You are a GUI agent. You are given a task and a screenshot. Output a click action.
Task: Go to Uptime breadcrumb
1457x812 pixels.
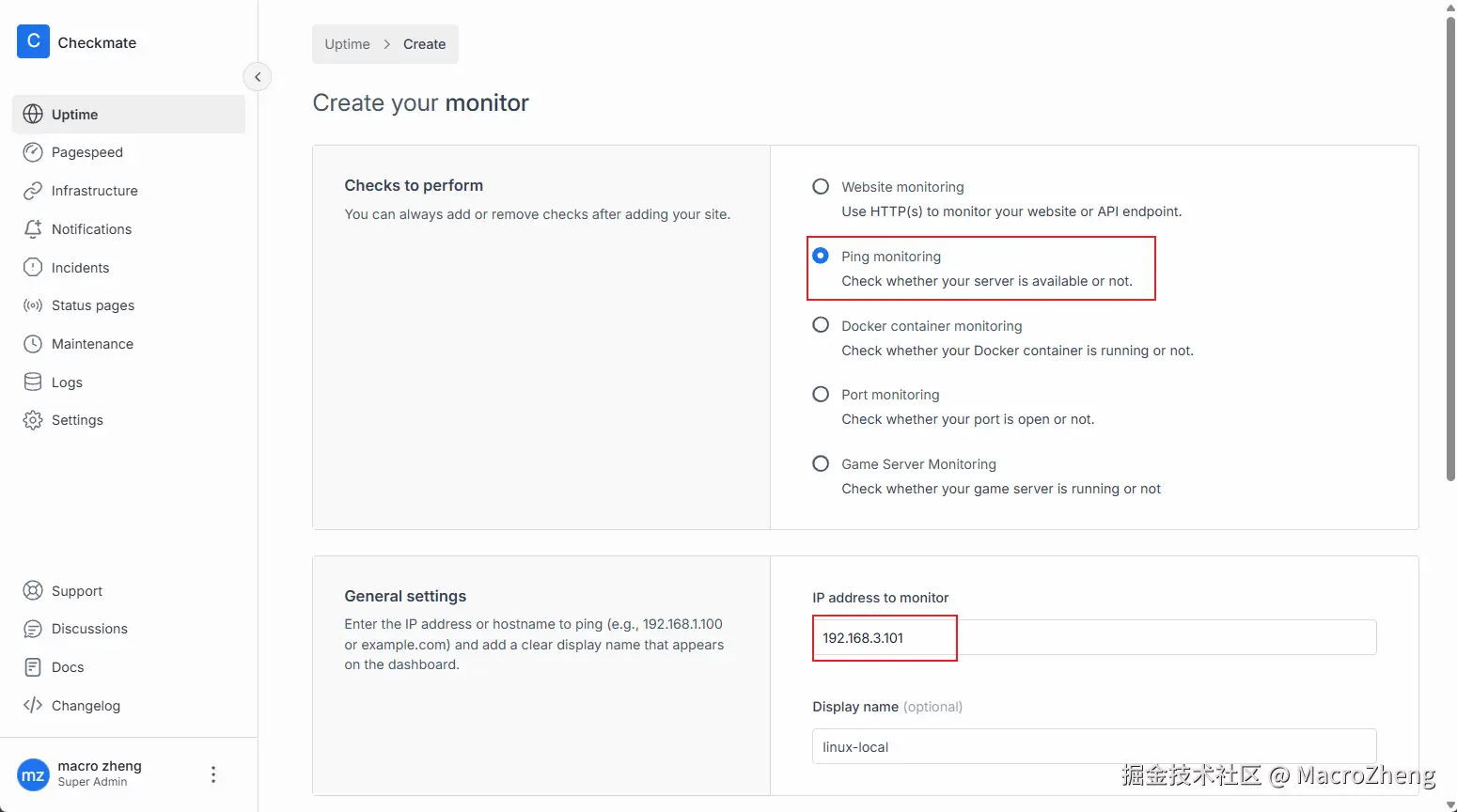pyautogui.click(x=347, y=44)
